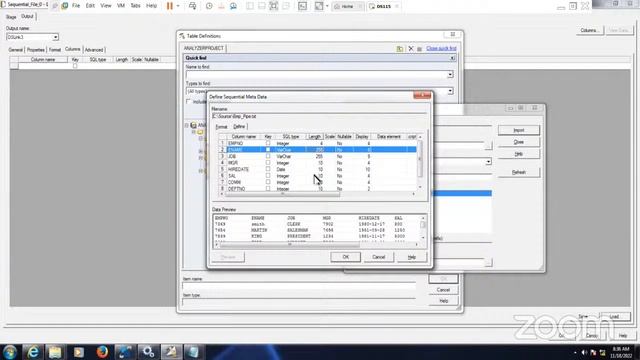640x360 pixels.
Task: Collapse the Quick find panel
Action: coord(452,58)
